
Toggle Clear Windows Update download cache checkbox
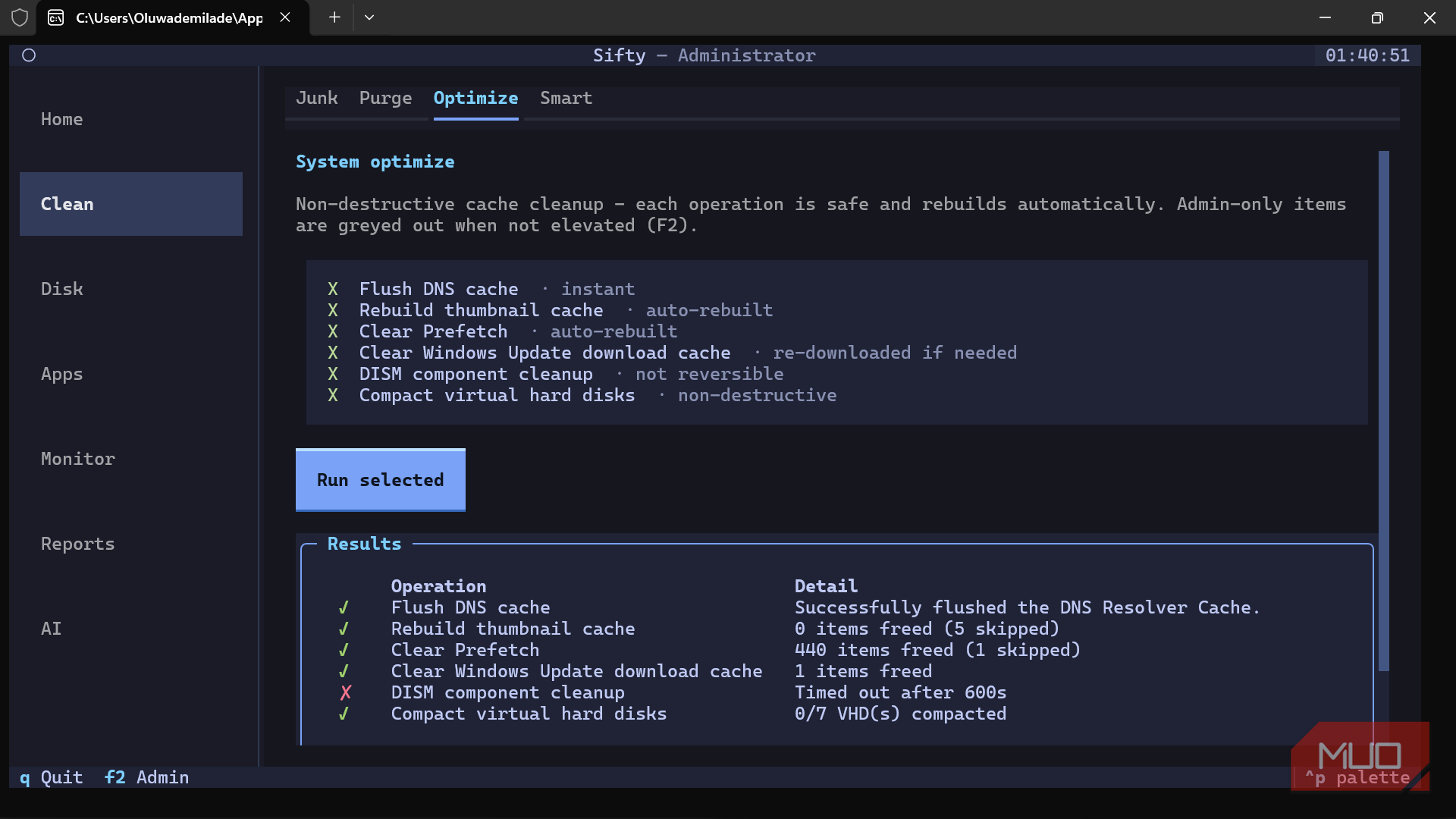(x=332, y=353)
